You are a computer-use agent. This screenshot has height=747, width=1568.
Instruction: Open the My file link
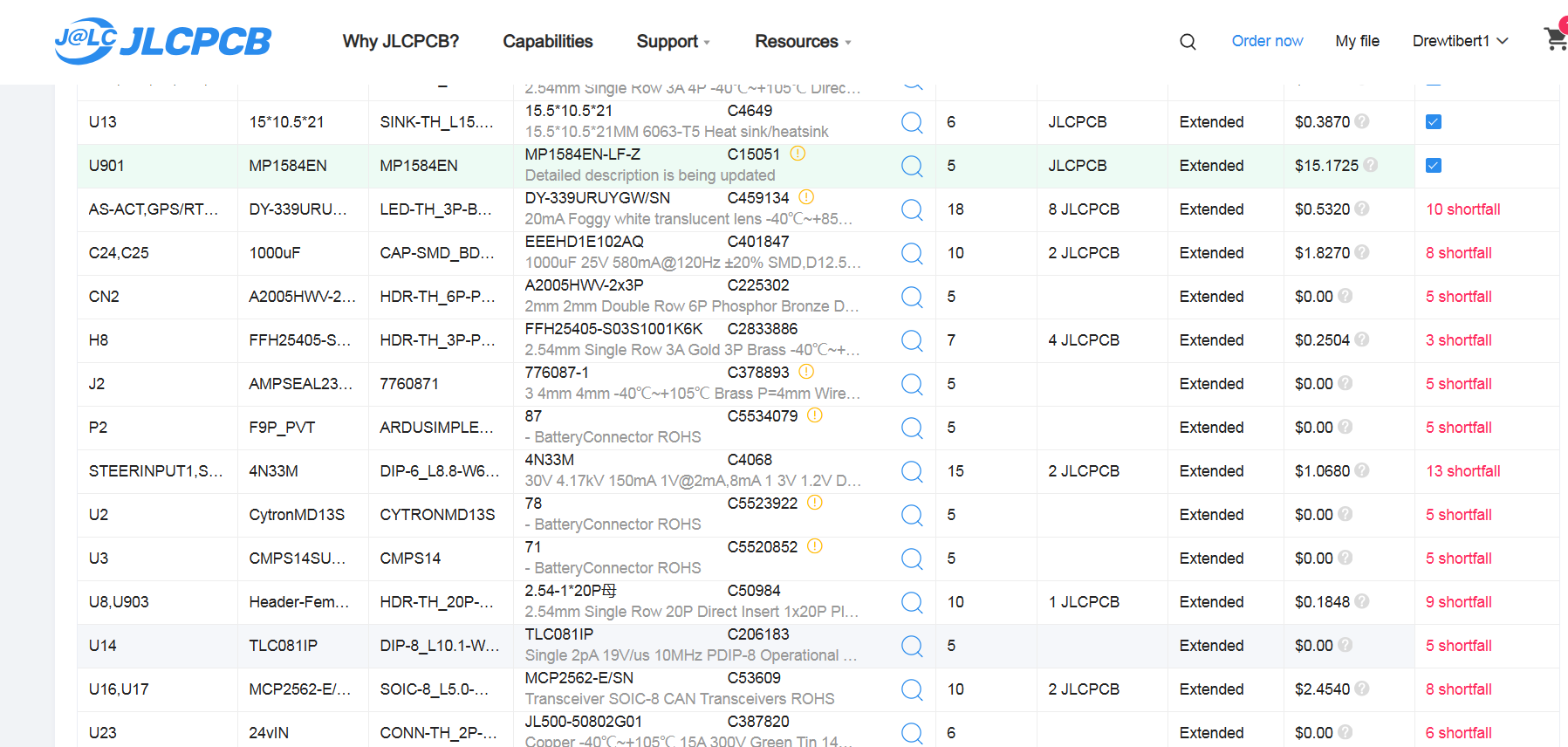(1357, 41)
